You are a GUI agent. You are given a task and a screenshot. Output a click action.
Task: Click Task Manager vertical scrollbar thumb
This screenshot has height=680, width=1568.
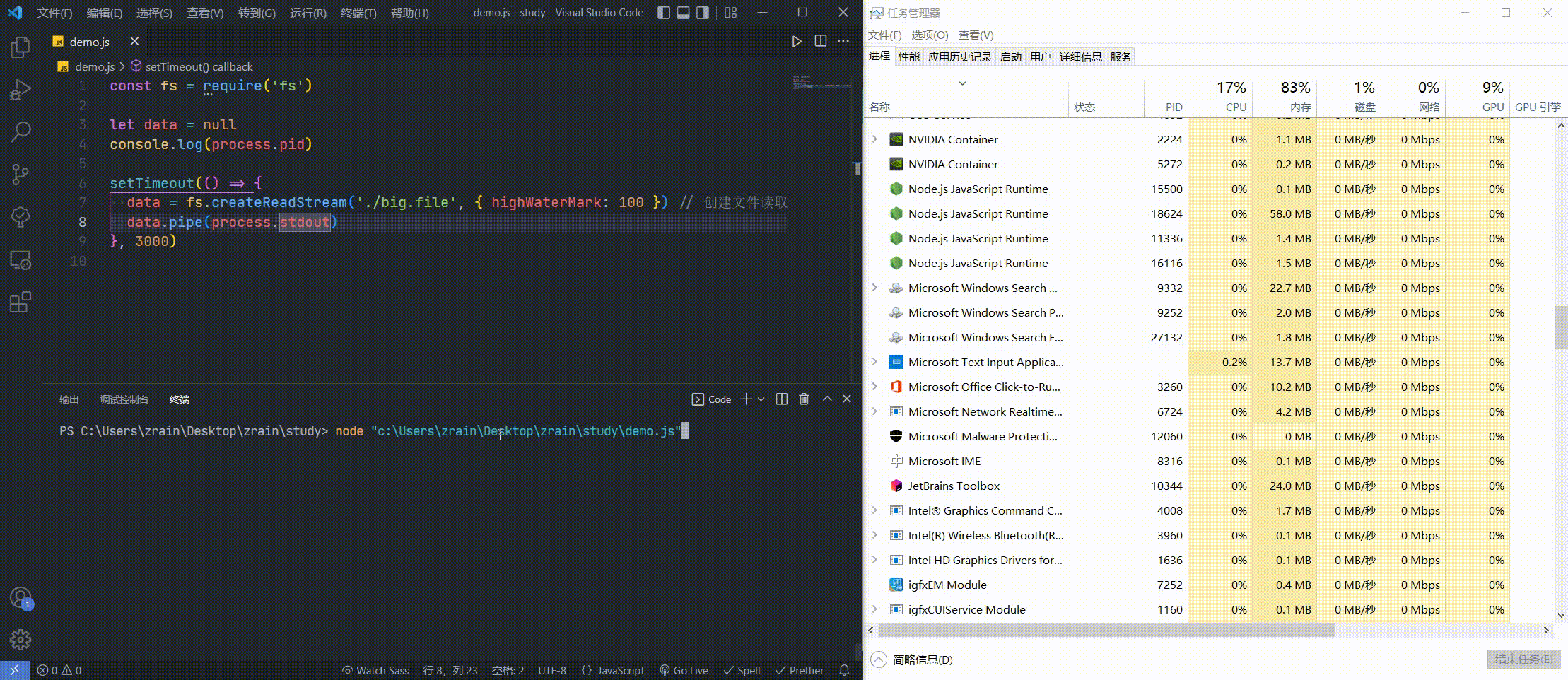[1561, 327]
